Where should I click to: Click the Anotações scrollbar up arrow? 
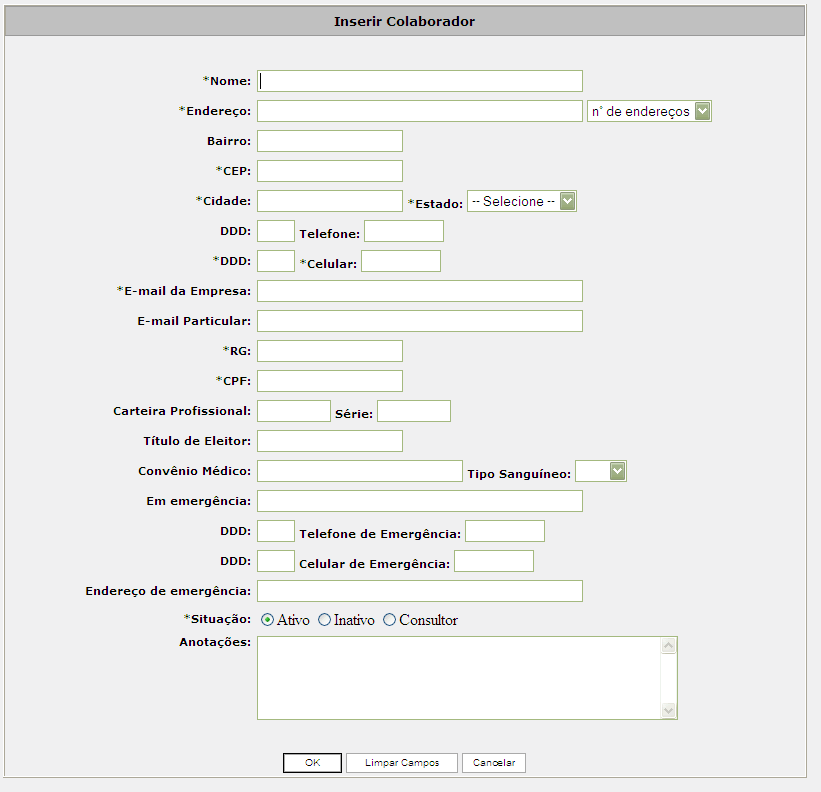668,645
